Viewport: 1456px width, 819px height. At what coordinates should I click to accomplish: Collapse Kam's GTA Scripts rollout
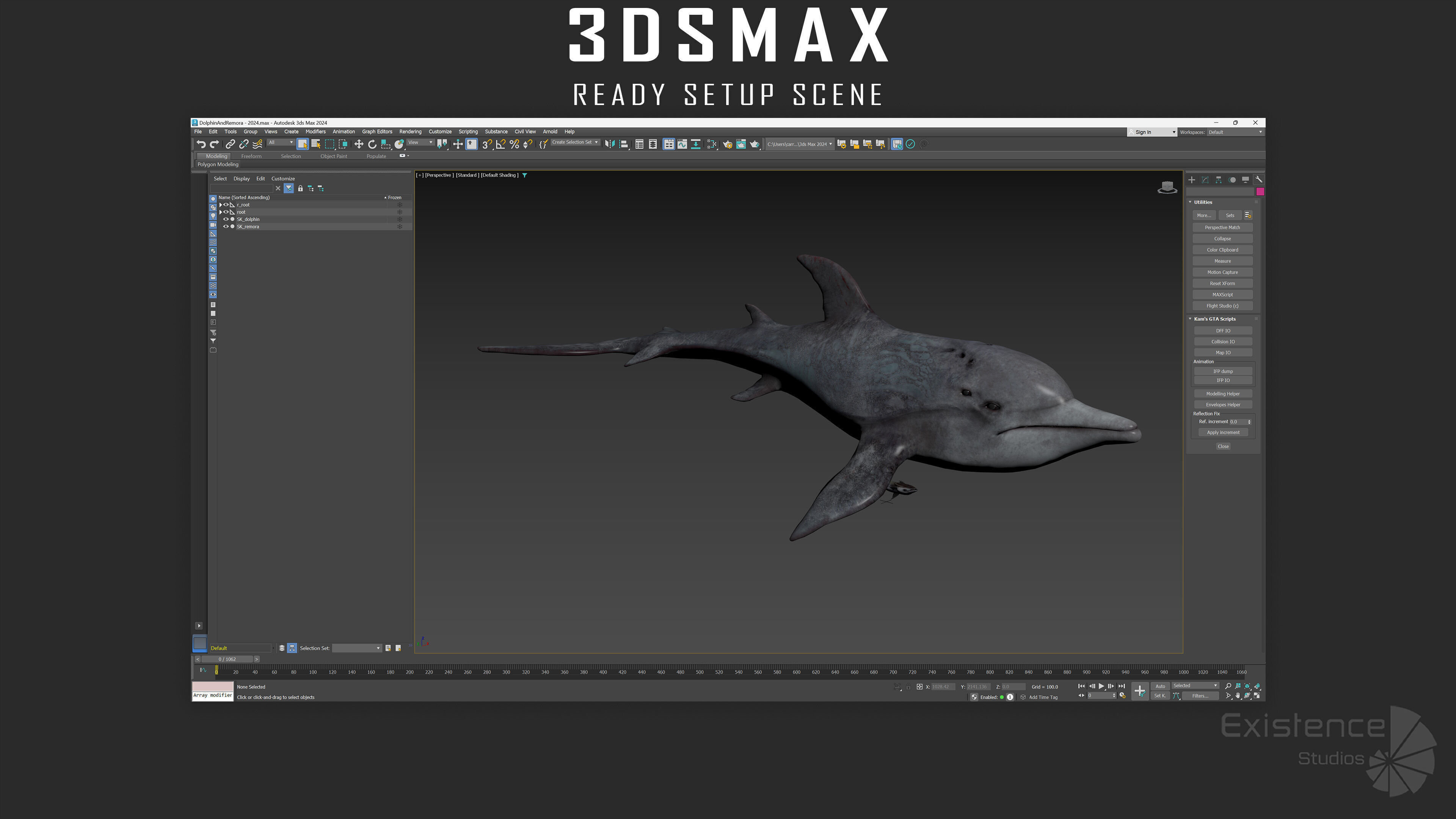(1190, 319)
